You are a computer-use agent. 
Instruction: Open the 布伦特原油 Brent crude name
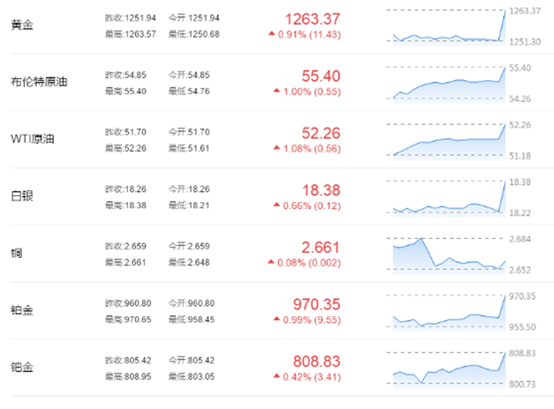tap(39, 82)
